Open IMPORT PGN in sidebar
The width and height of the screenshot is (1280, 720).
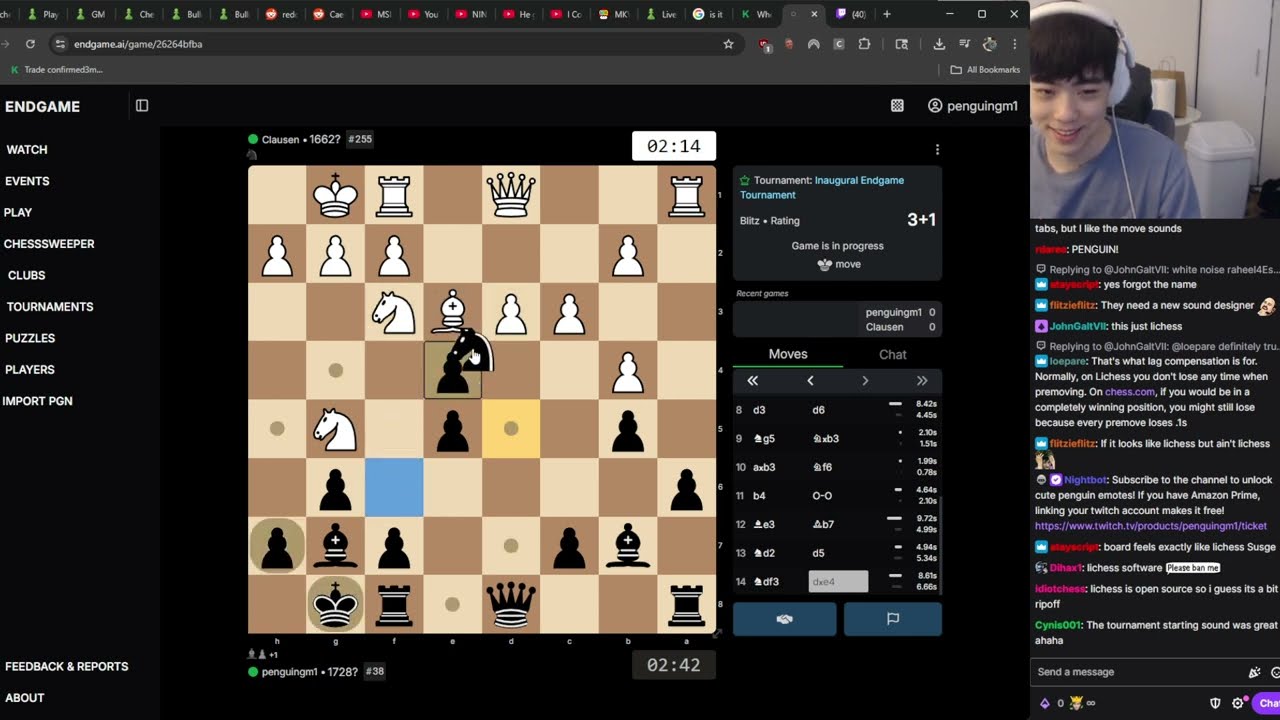pos(38,401)
